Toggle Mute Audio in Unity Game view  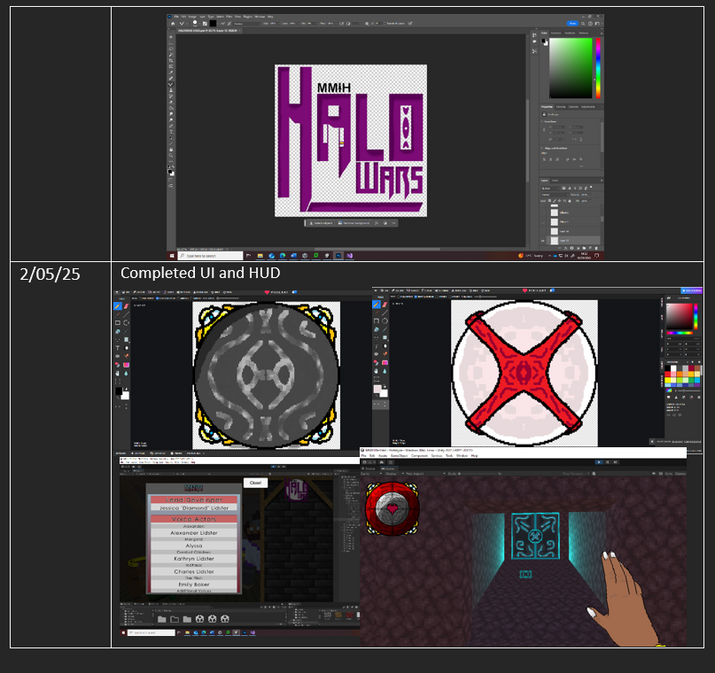tap(653, 473)
